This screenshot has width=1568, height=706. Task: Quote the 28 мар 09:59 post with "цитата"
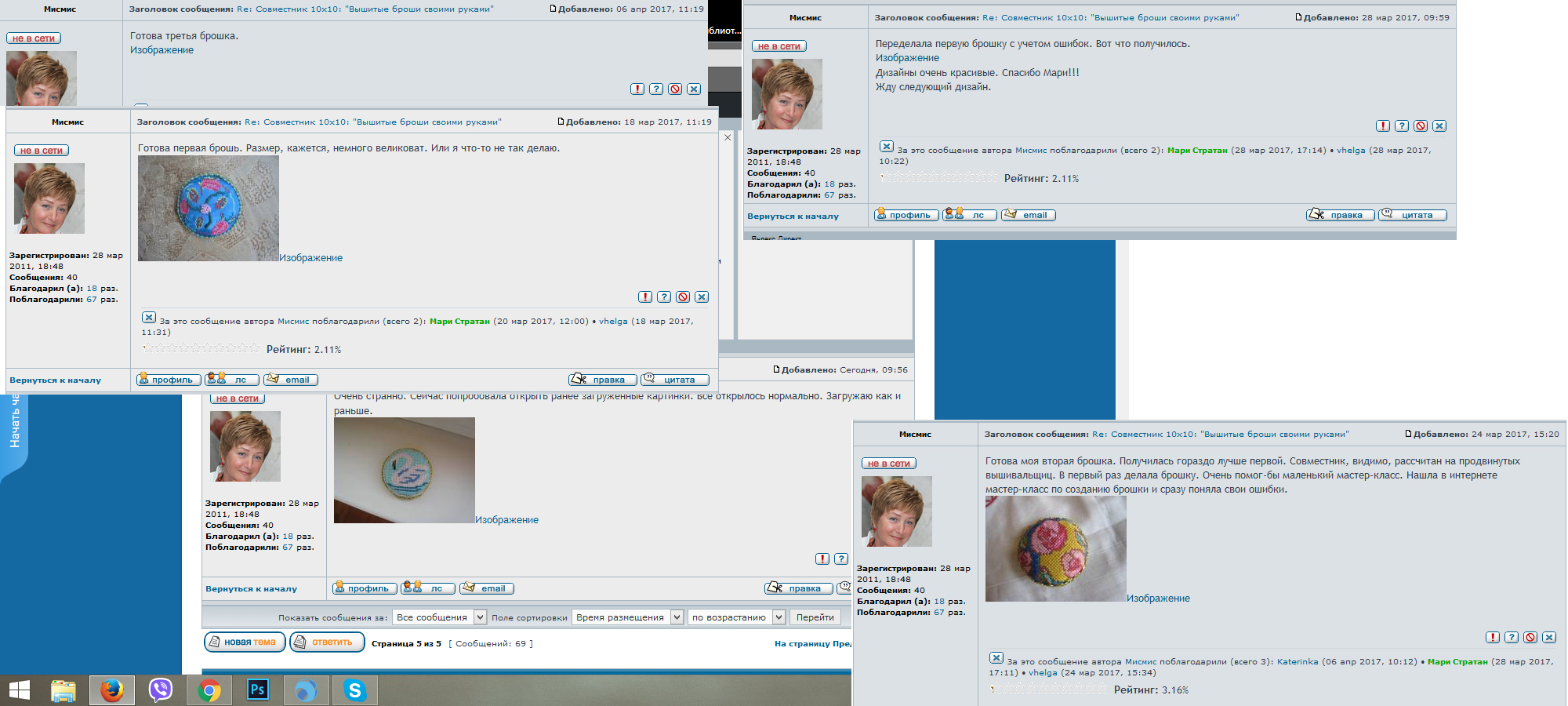pos(1412,215)
